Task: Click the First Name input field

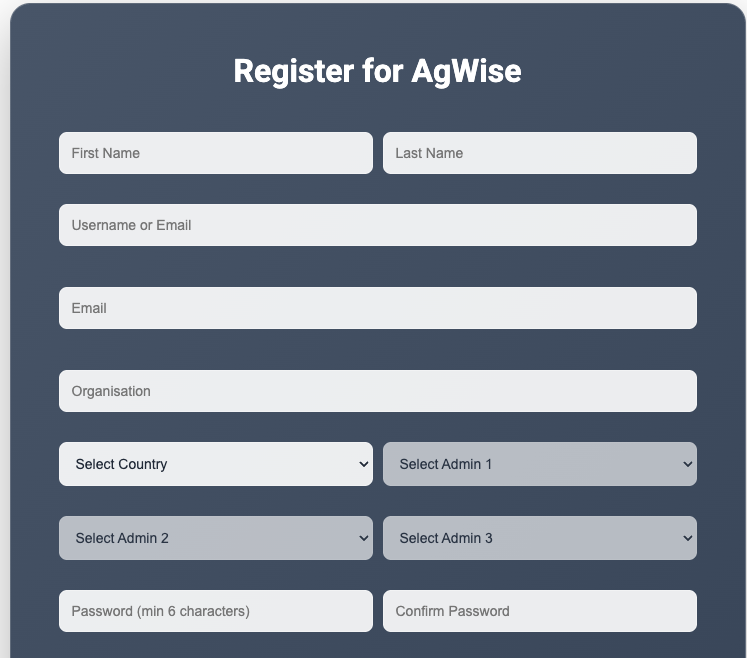Action: pyautogui.click(x=215, y=153)
